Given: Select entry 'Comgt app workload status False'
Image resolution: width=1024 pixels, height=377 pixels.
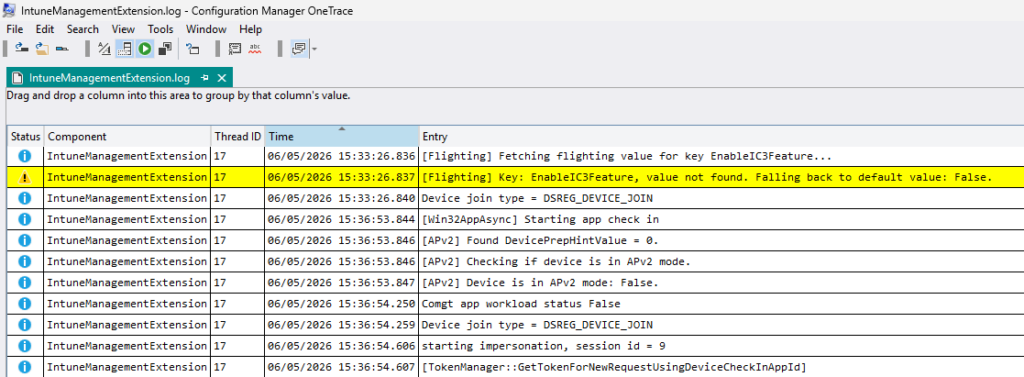Looking at the screenshot, I should [521, 304].
